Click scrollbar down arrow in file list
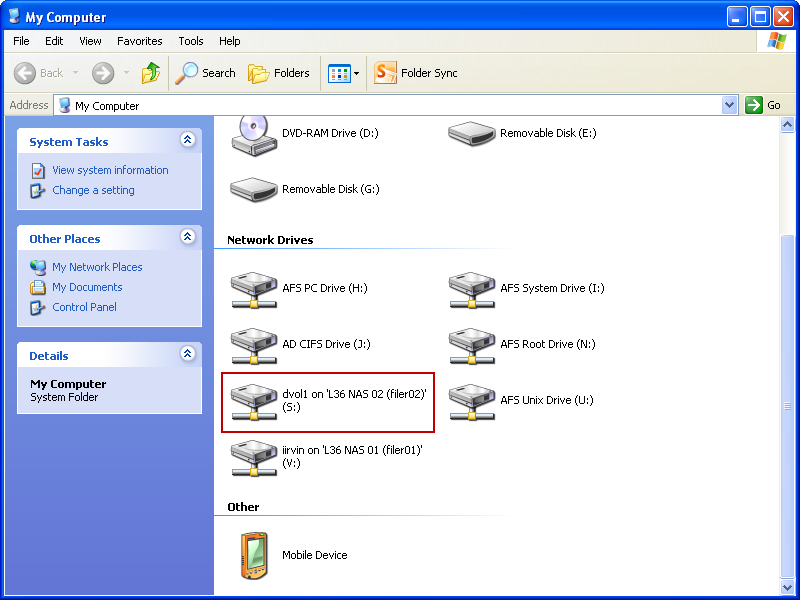The height and width of the screenshot is (600, 800). (787, 587)
